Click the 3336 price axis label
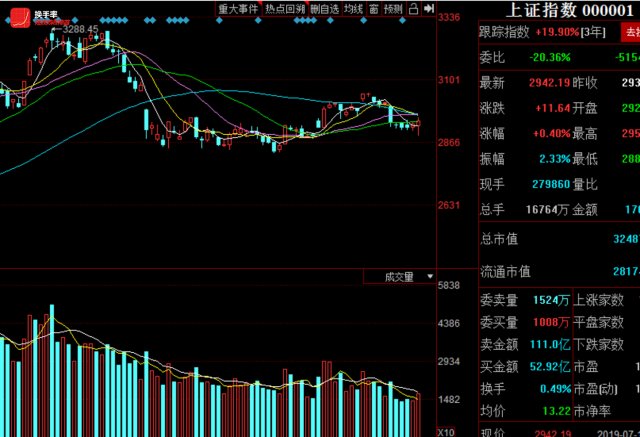The width and height of the screenshot is (640, 437). pyautogui.click(x=449, y=17)
